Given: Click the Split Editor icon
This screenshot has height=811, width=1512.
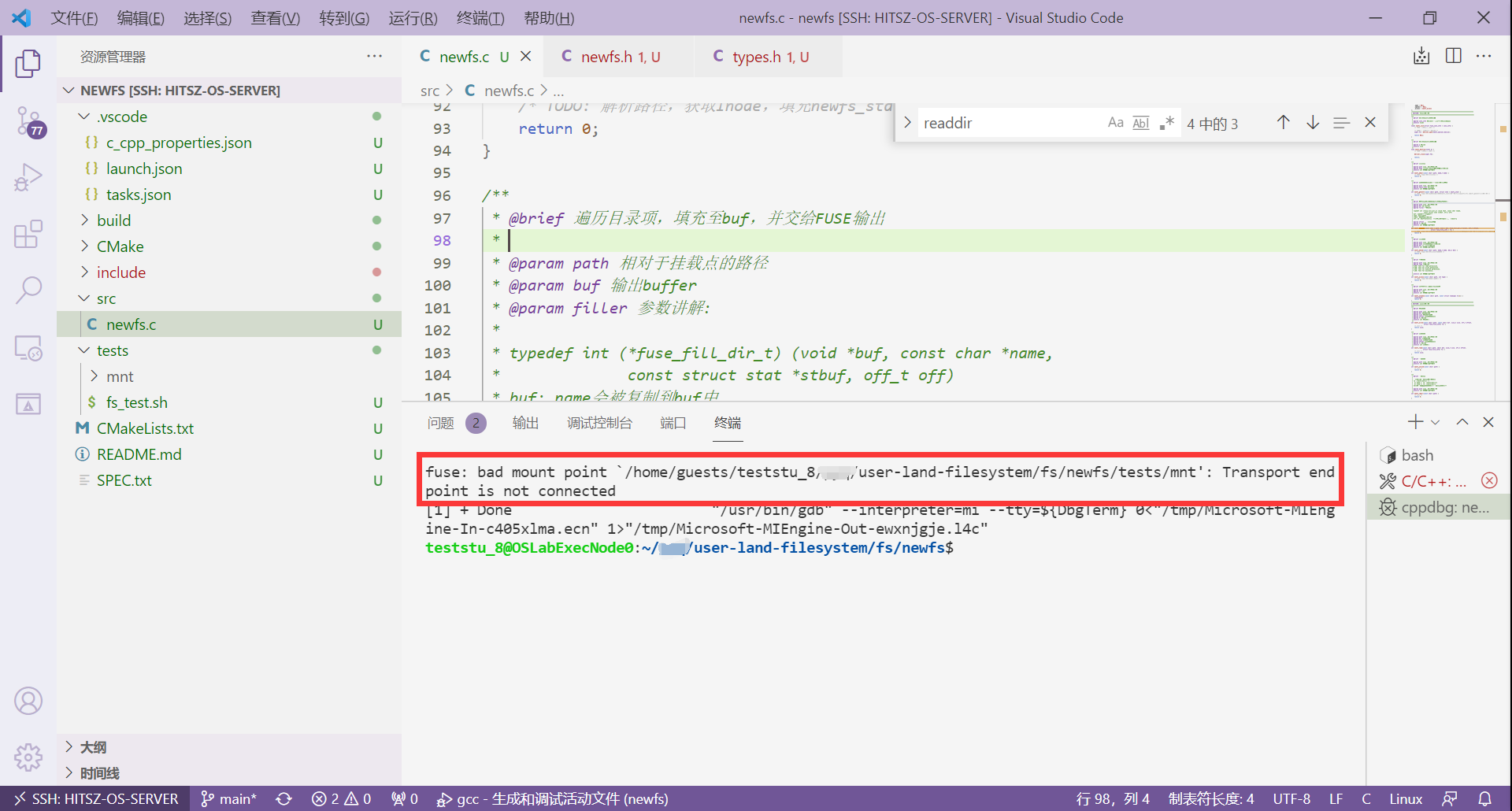Looking at the screenshot, I should click(x=1454, y=56).
